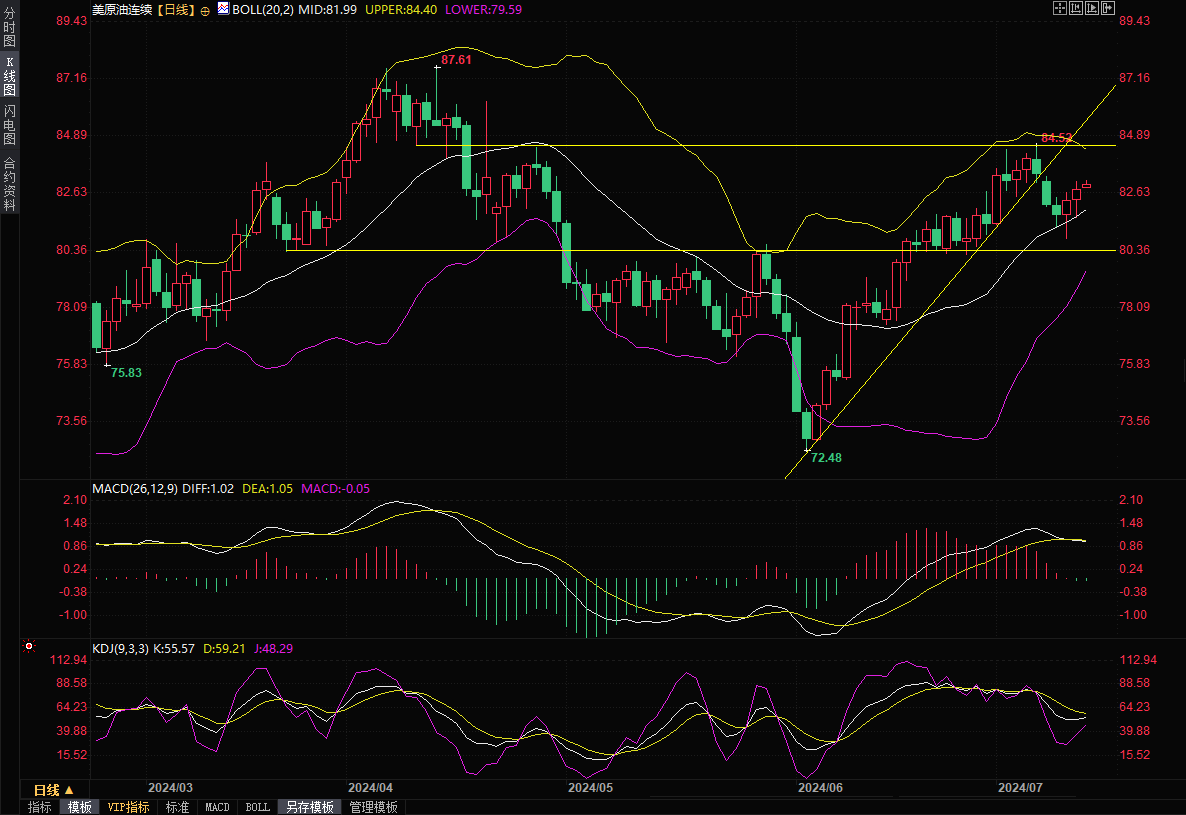The width and height of the screenshot is (1186, 815).
Task: Apply the MACD template in bottom bar
Action: (217, 807)
